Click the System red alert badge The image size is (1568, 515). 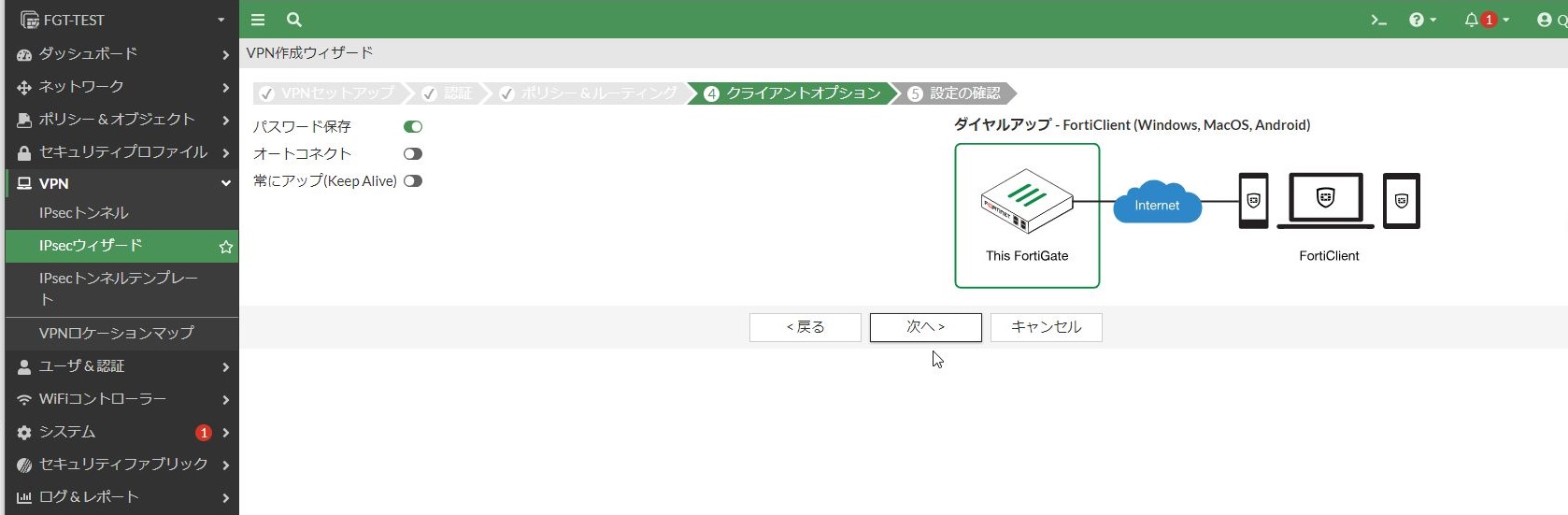[x=203, y=433]
